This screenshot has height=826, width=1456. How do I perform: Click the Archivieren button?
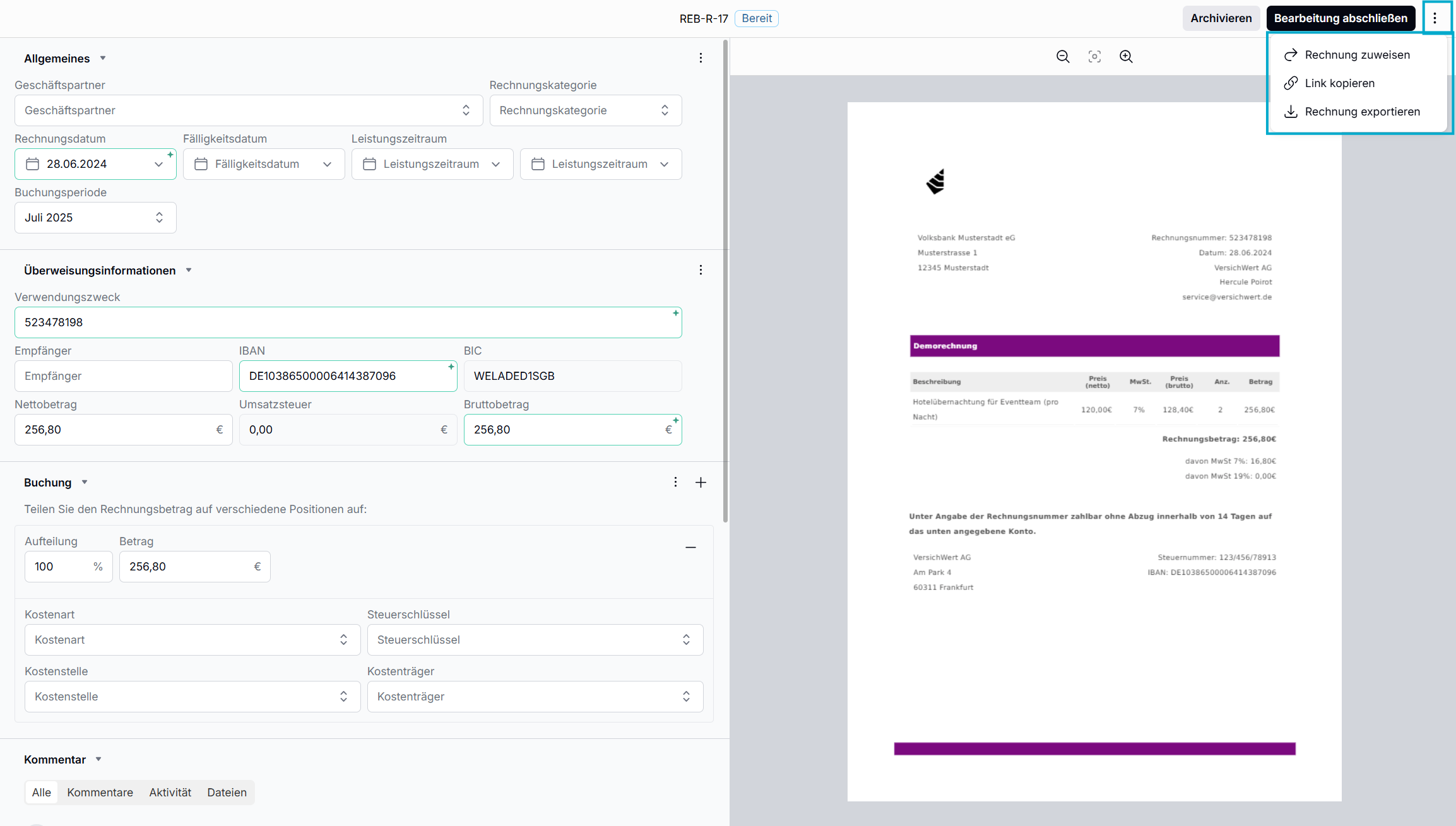click(1221, 18)
